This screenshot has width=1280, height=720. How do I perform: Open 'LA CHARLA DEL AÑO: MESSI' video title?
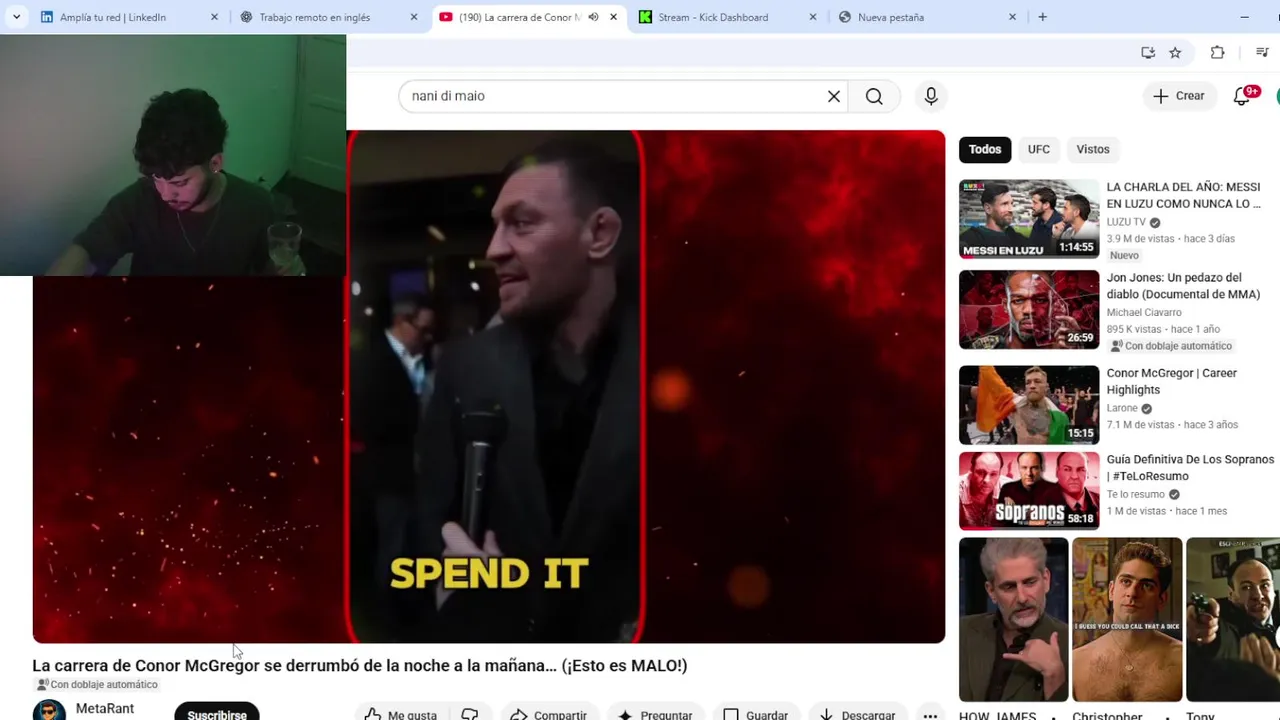[1183, 195]
